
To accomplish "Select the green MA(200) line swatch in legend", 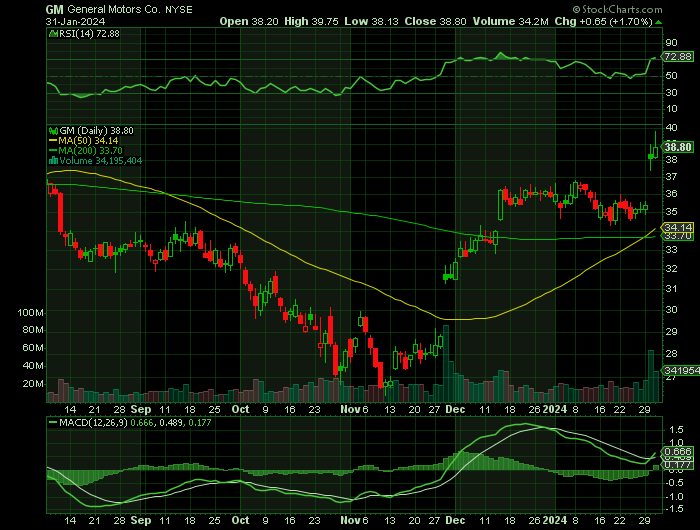I will tap(53, 151).
